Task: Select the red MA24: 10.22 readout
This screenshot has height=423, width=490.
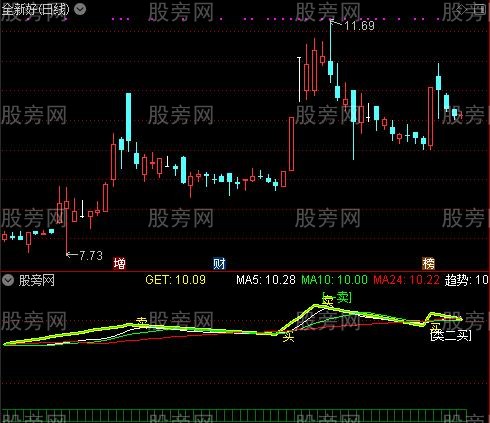Action: click(406, 280)
